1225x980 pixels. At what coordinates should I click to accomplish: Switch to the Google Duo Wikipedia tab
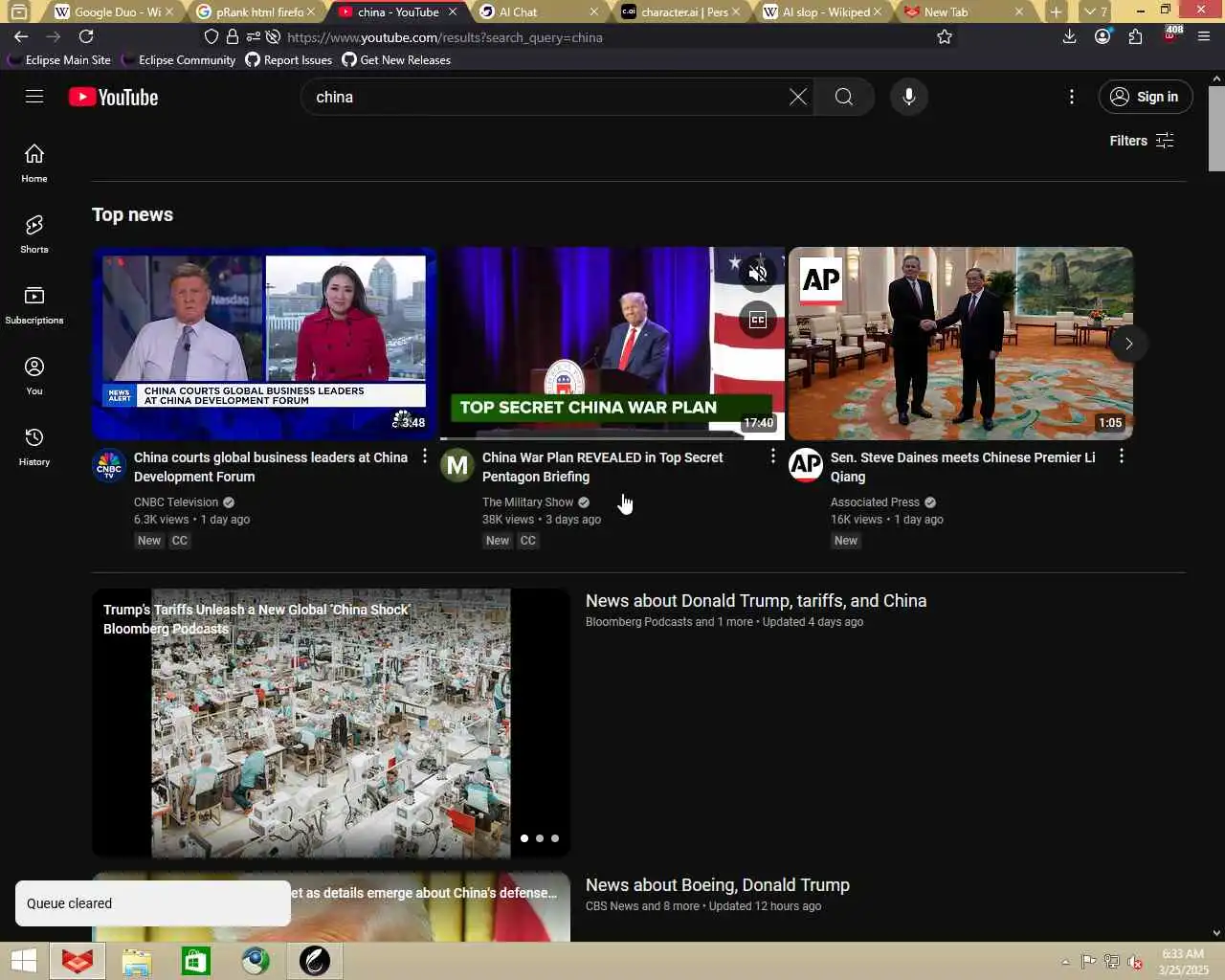click(x=114, y=11)
